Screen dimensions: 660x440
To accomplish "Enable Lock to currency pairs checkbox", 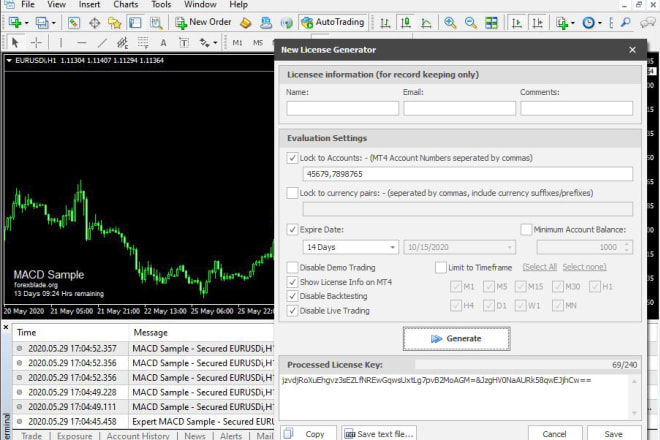I will pos(292,193).
